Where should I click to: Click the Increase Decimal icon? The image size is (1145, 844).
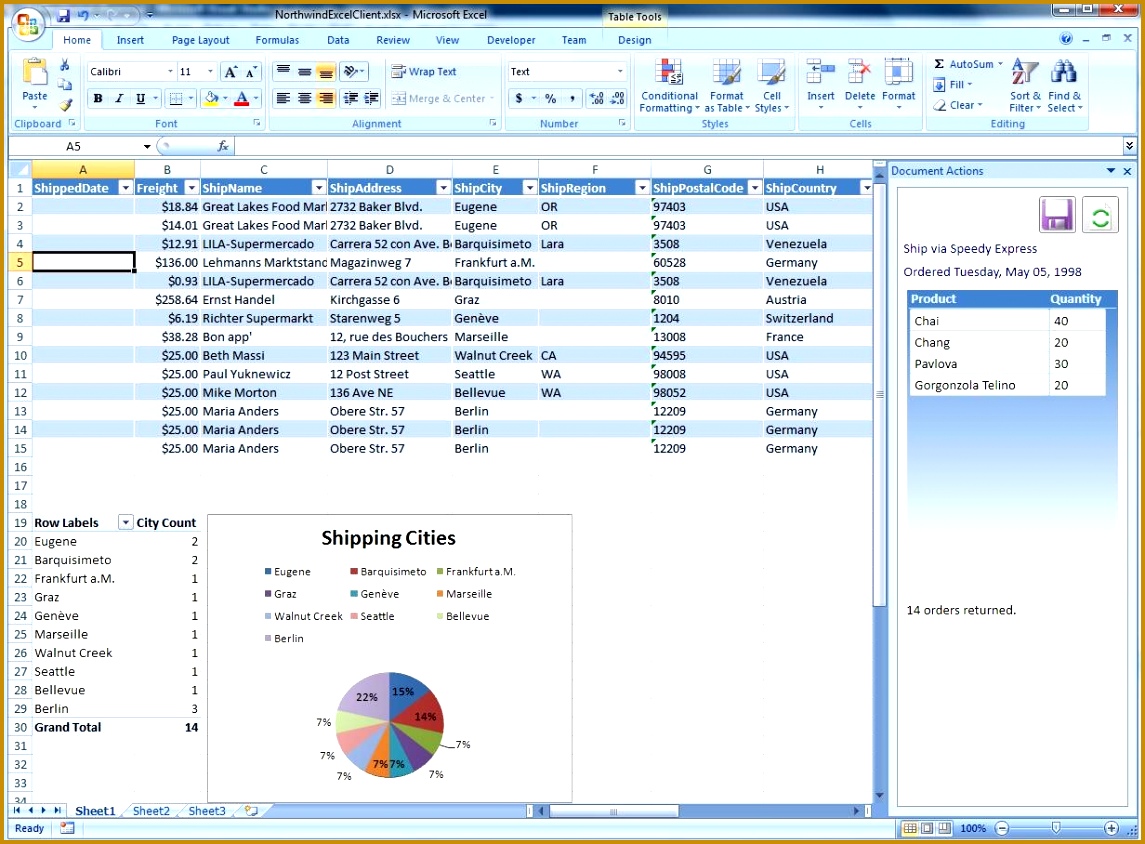[596, 99]
